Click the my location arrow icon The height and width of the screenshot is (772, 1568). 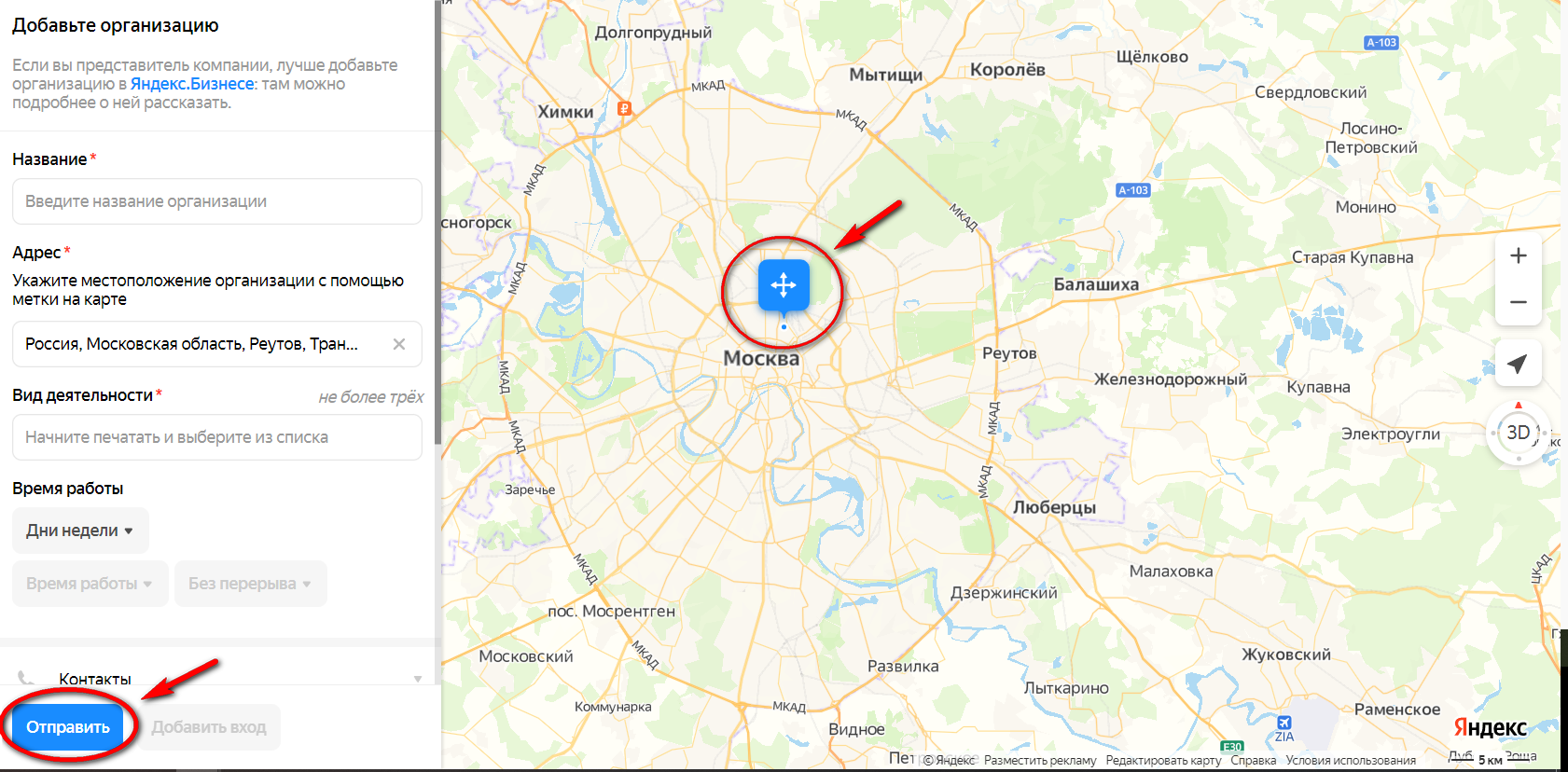[1518, 364]
